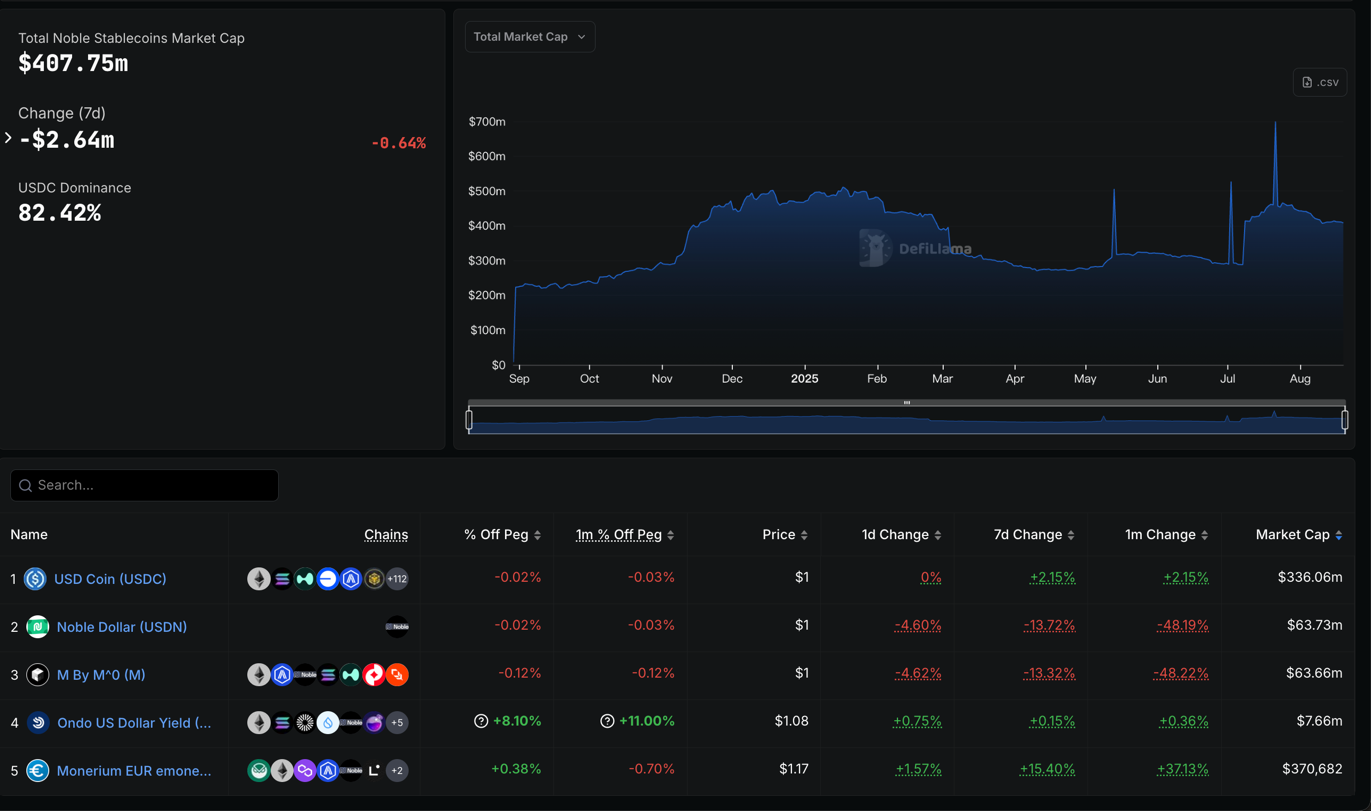Toggle sorting on the Price column

(x=784, y=535)
